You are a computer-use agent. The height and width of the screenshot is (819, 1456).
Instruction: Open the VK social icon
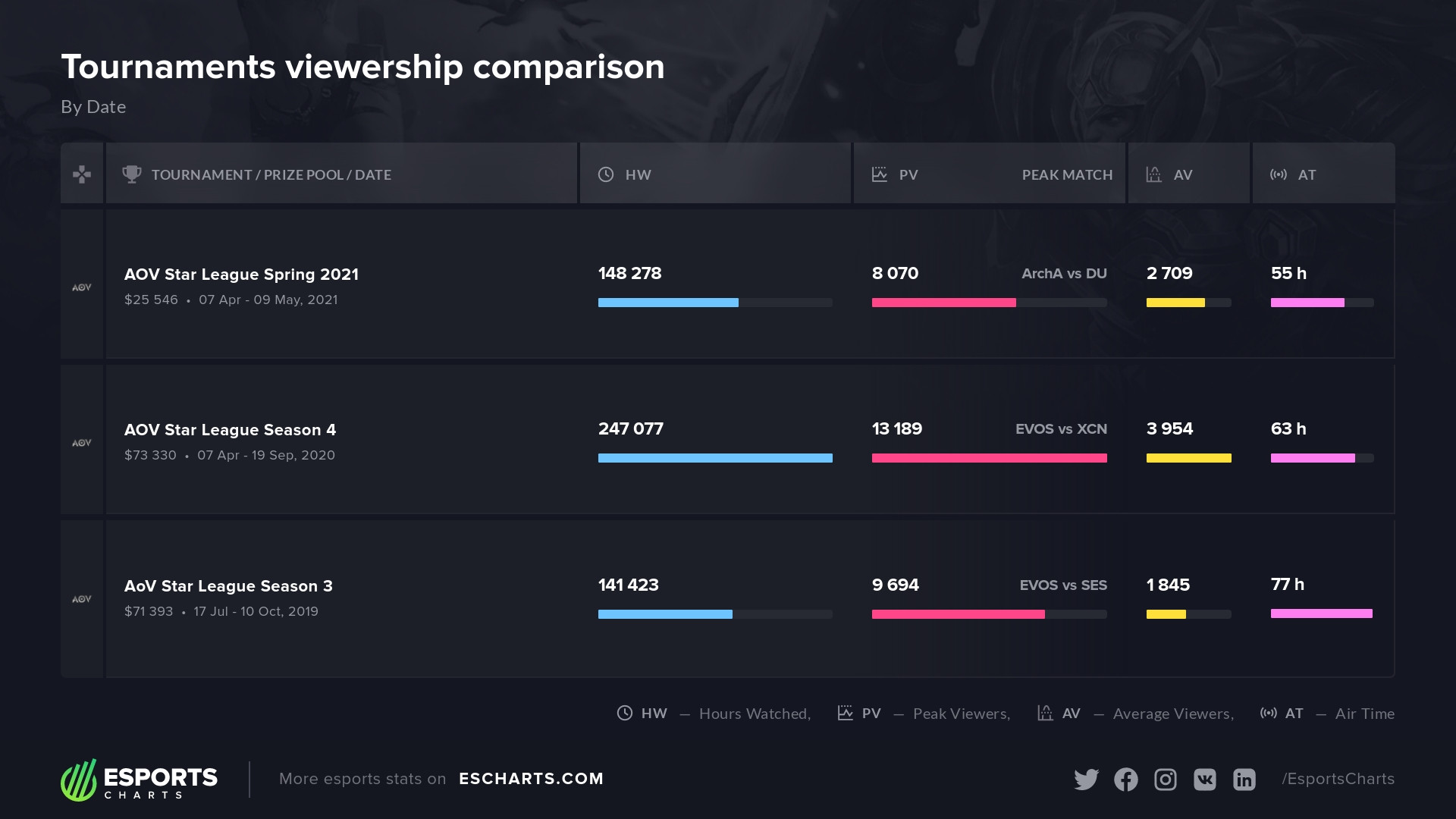click(x=1204, y=780)
